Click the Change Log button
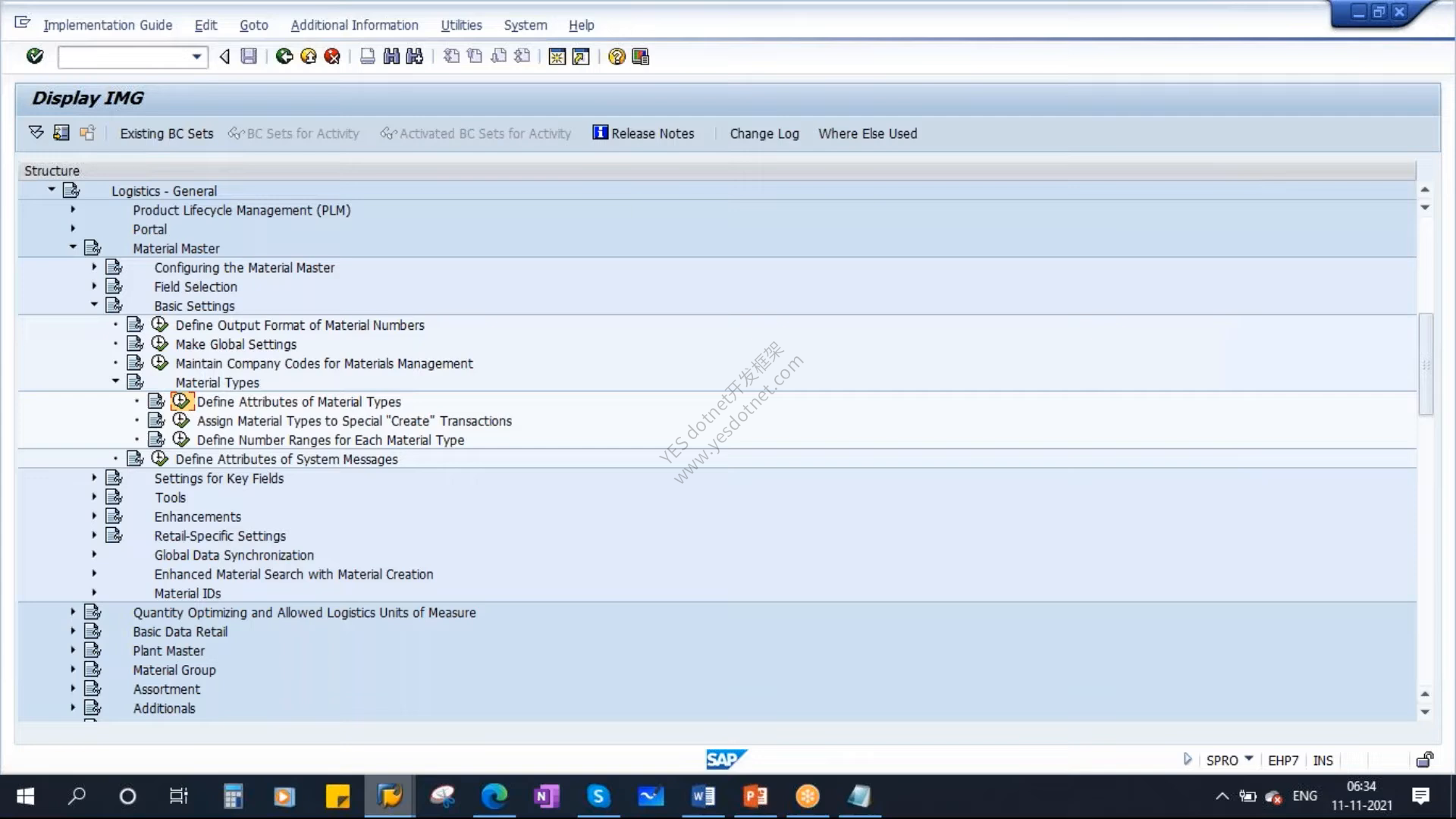The height and width of the screenshot is (819, 1456). [x=764, y=133]
